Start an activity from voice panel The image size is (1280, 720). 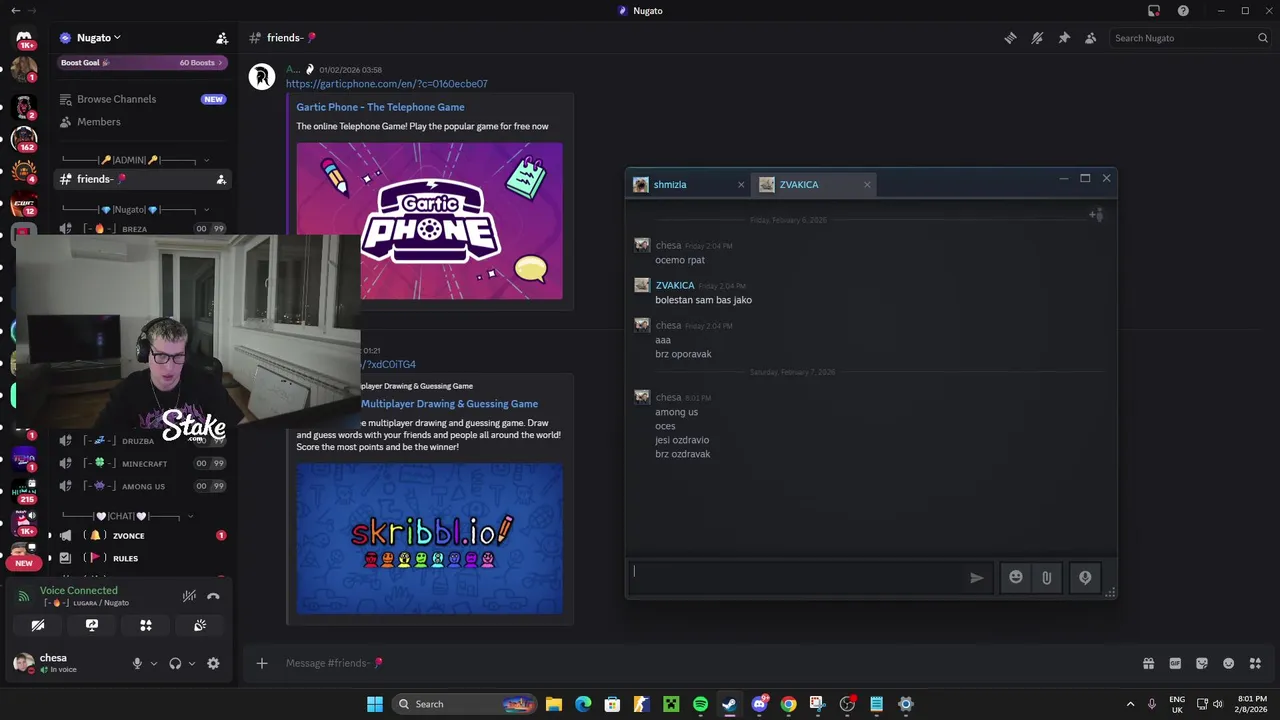coord(146,625)
